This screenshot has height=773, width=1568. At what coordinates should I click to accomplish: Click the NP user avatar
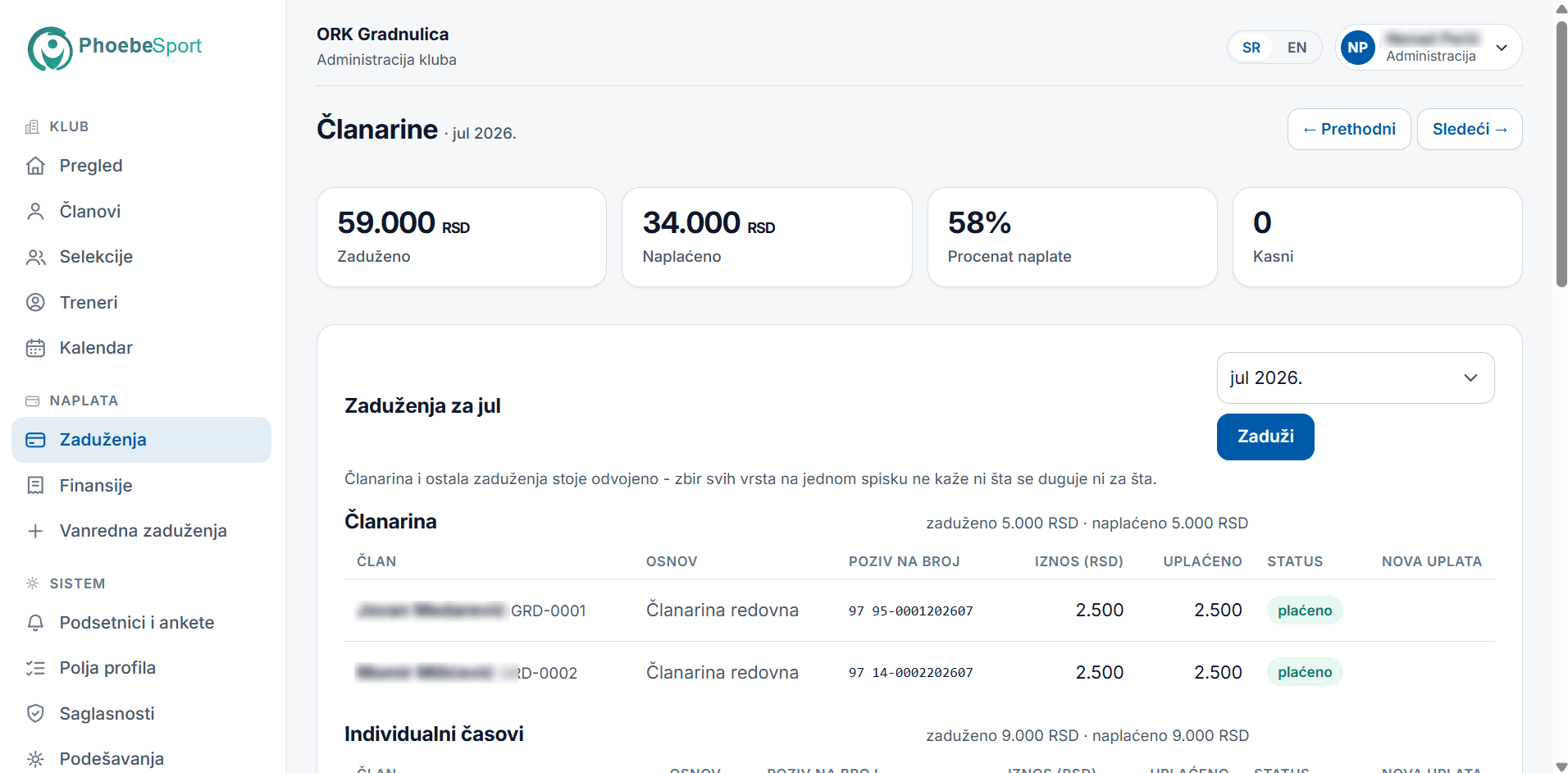pyautogui.click(x=1357, y=48)
